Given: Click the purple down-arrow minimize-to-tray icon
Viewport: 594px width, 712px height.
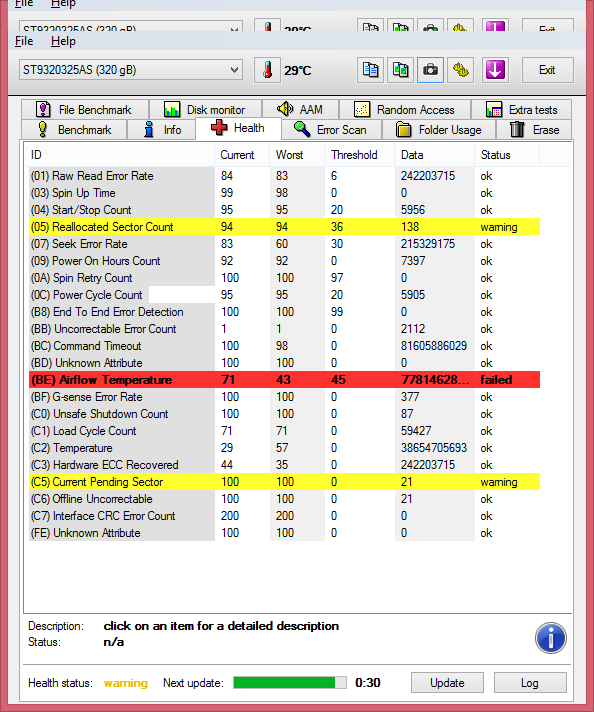Looking at the screenshot, I should [495, 70].
